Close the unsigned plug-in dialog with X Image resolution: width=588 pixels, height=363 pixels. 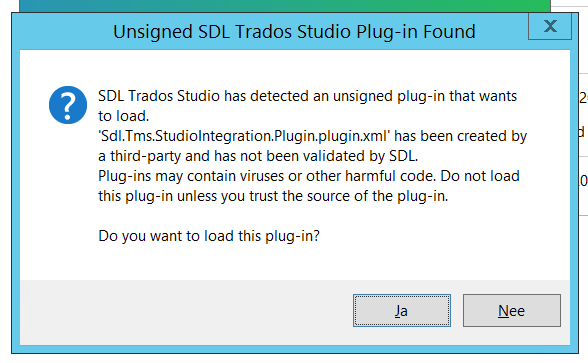click(x=550, y=26)
